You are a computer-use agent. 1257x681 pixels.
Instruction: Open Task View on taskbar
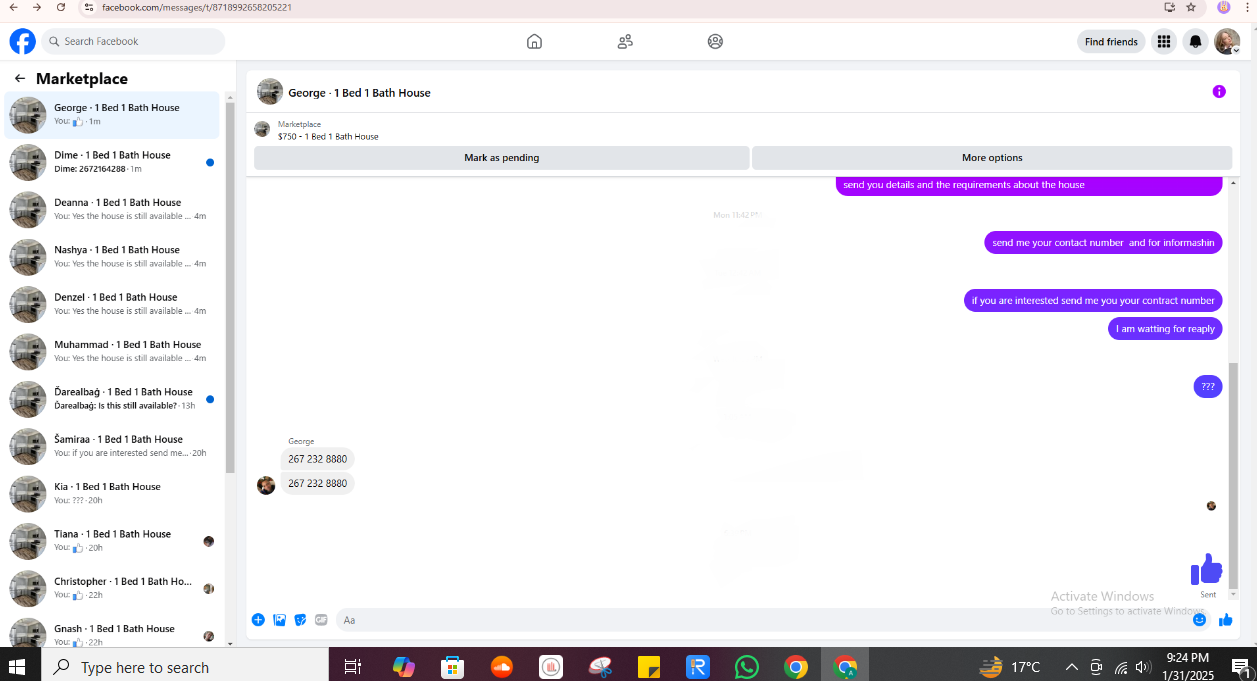pos(352,666)
